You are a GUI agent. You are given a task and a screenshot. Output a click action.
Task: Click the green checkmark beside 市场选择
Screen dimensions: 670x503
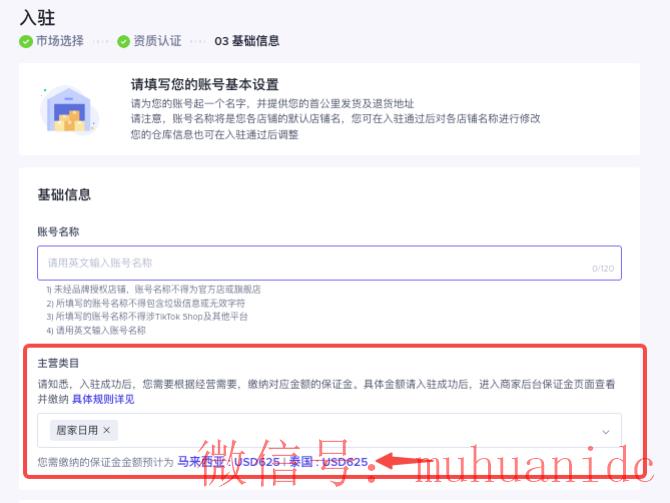tap(26, 41)
